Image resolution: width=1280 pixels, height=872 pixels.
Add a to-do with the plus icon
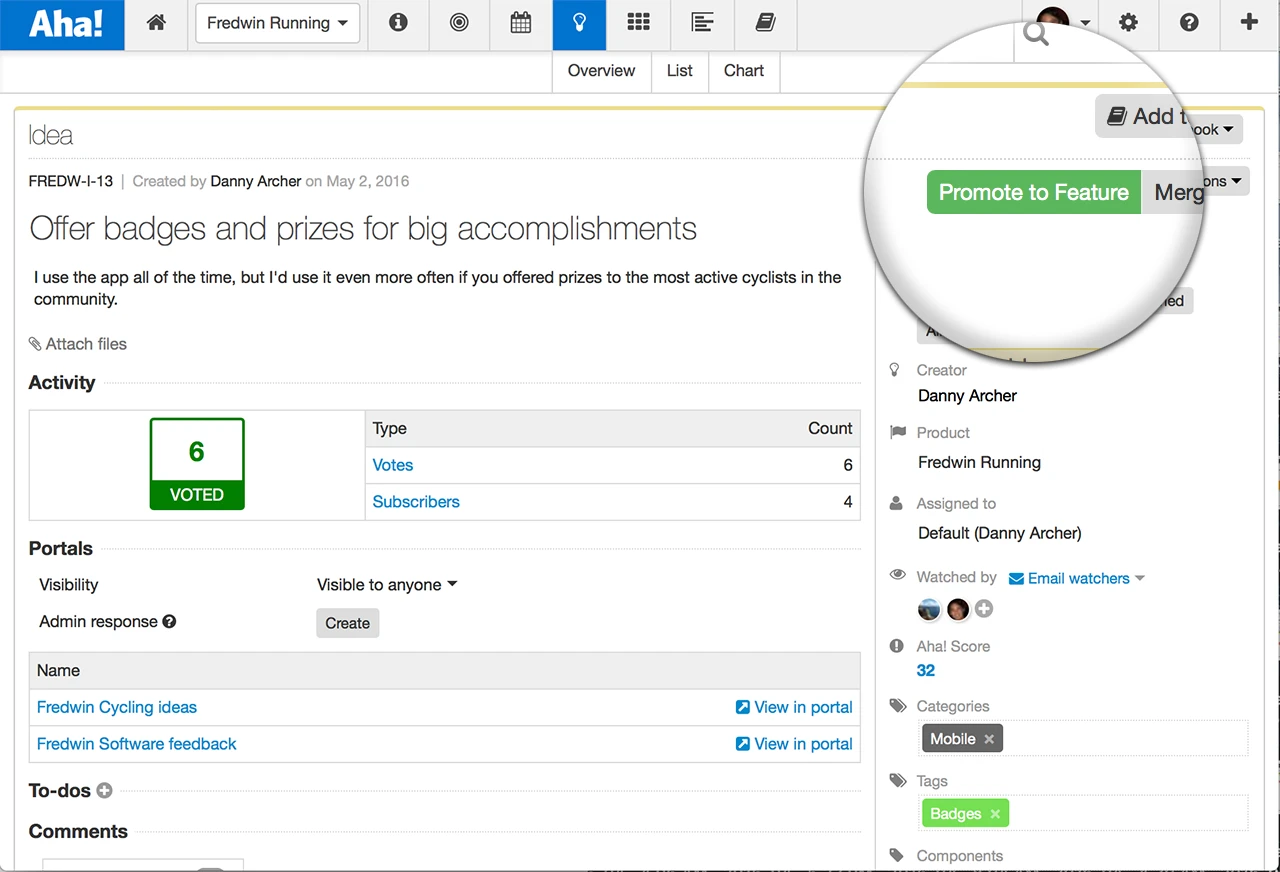pyautogui.click(x=104, y=791)
